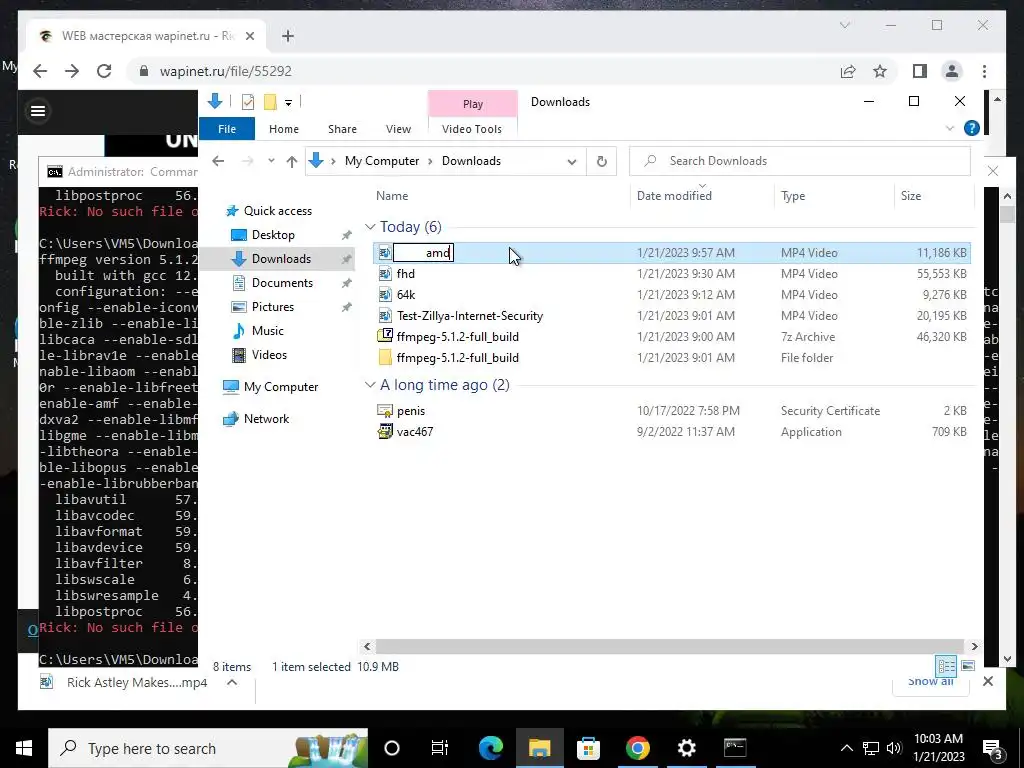
Task: Open Settings gear on taskbar
Action: pos(686,748)
